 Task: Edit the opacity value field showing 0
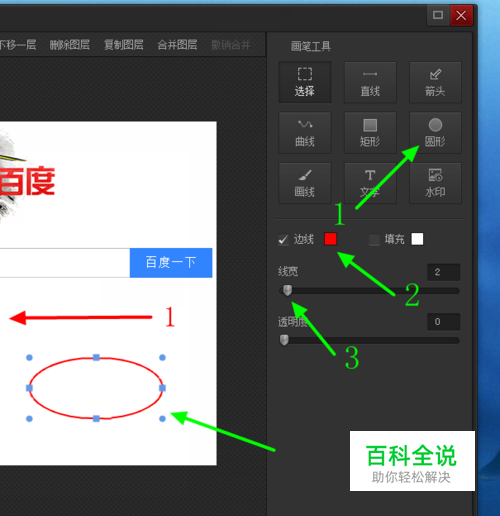(444, 322)
